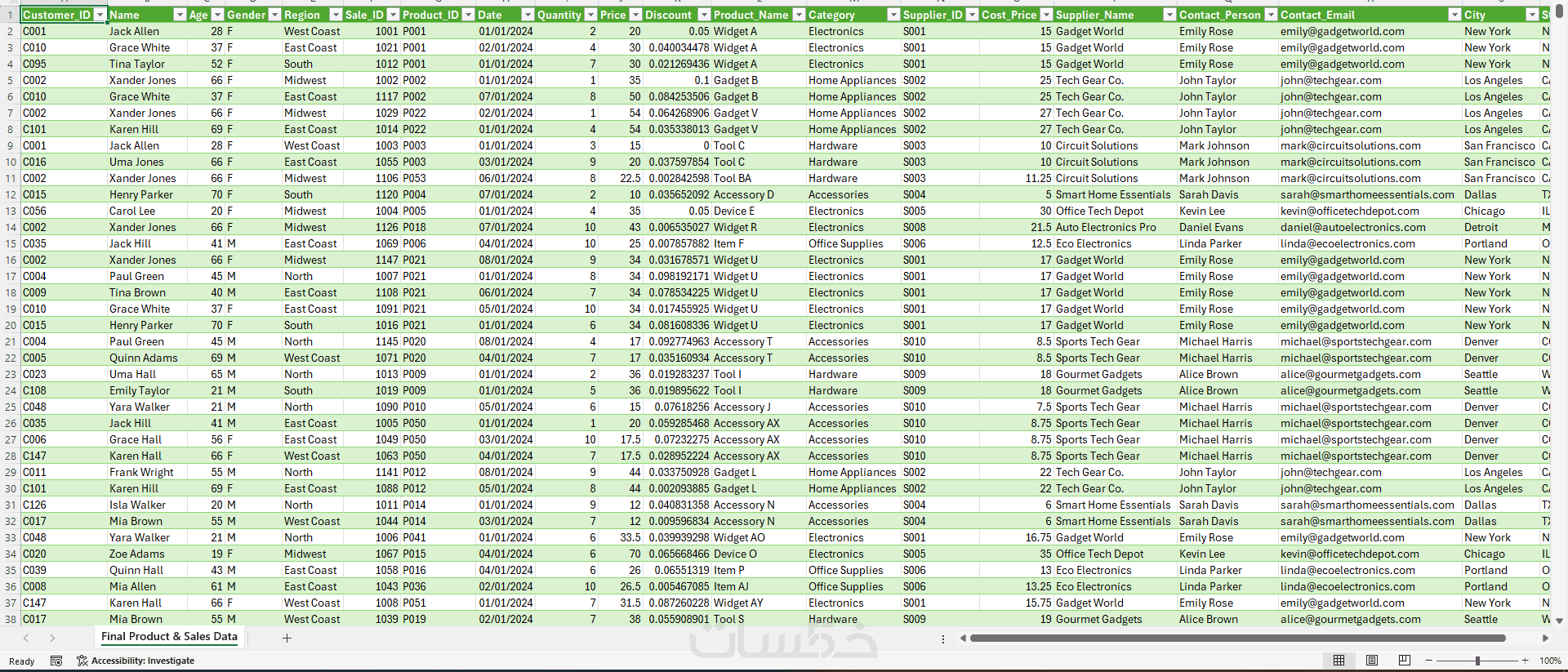Click the horizontal scrollbar thumb
The width and height of the screenshot is (1568, 672).
click(x=1237, y=638)
